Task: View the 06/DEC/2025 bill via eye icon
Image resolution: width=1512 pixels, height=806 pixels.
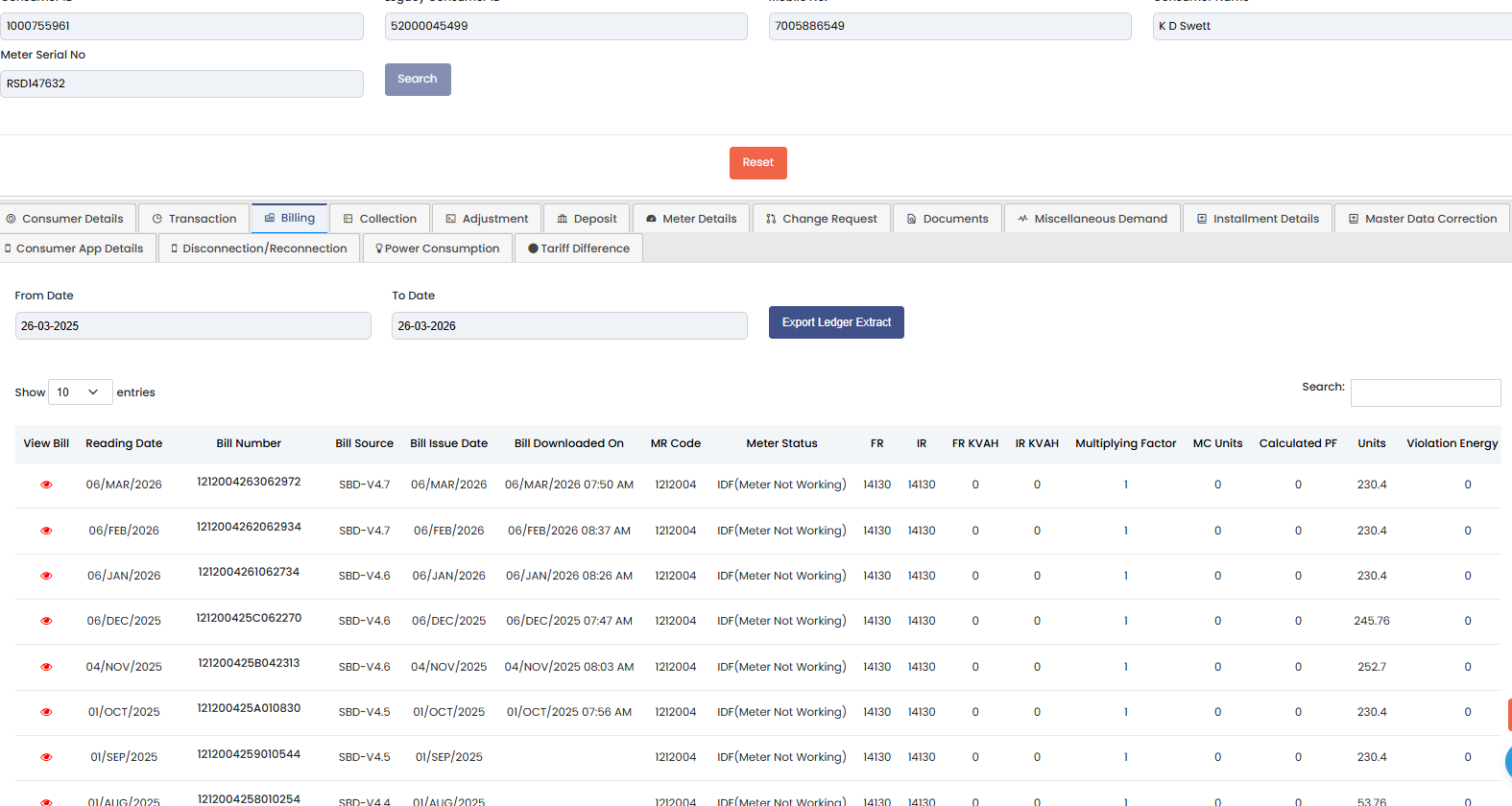Action: pyautogui.click(x=46, y=621)
